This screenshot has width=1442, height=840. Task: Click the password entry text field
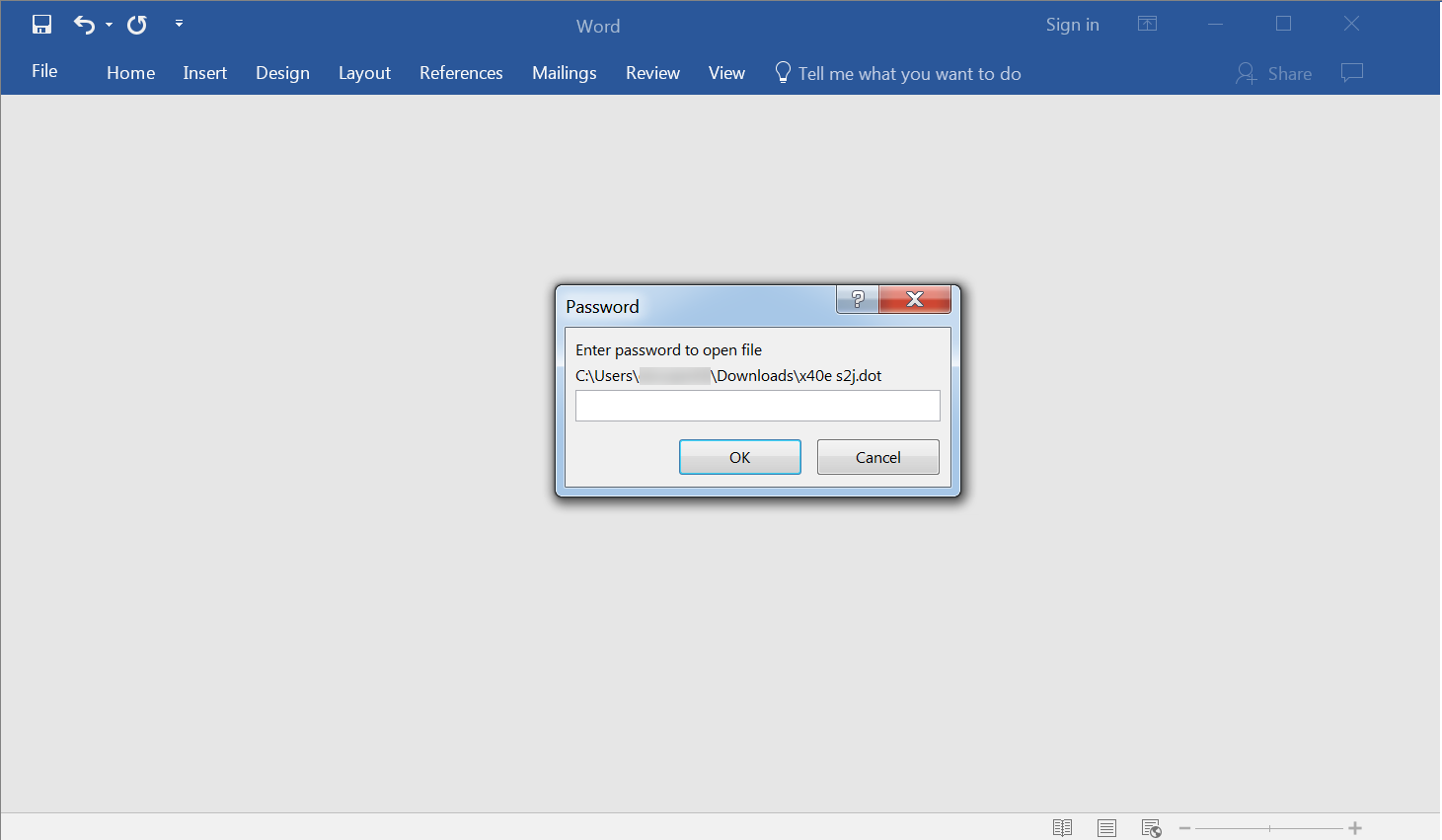coord(757,406)
